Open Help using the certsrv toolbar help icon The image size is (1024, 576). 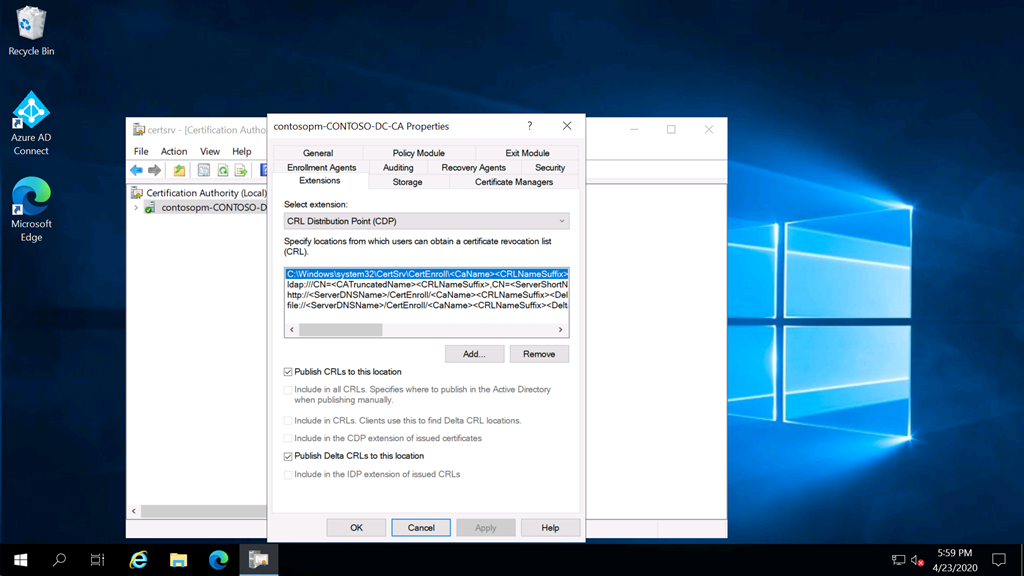click(x=263, y=170)
